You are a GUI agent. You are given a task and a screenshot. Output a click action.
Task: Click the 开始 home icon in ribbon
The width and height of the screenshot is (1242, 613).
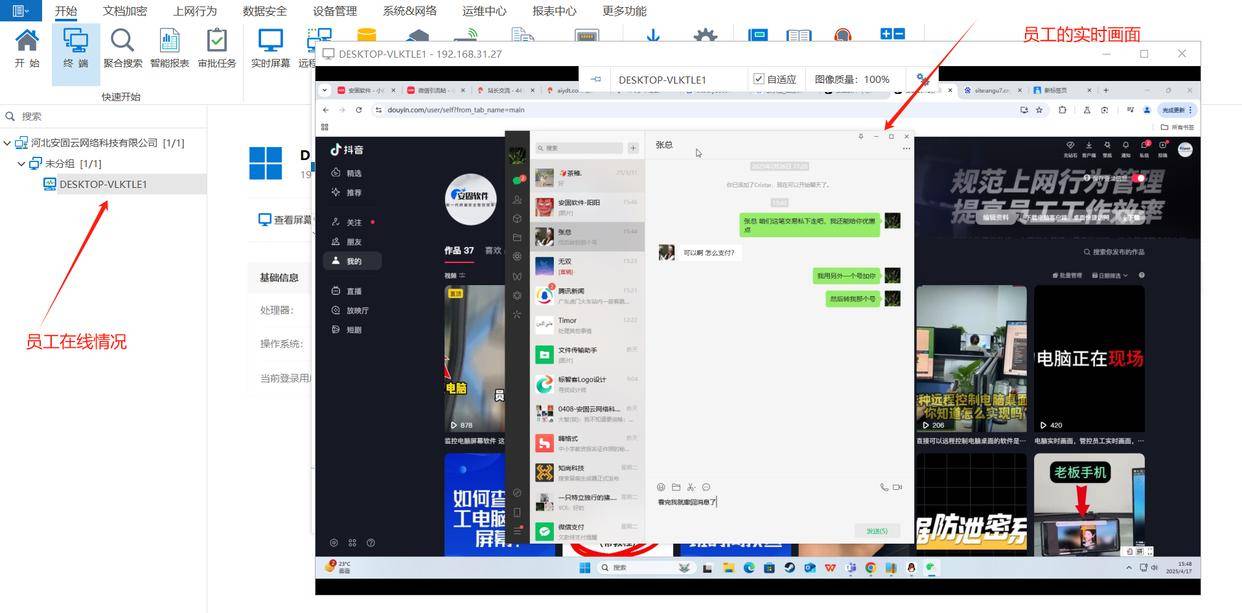(27, 48)
